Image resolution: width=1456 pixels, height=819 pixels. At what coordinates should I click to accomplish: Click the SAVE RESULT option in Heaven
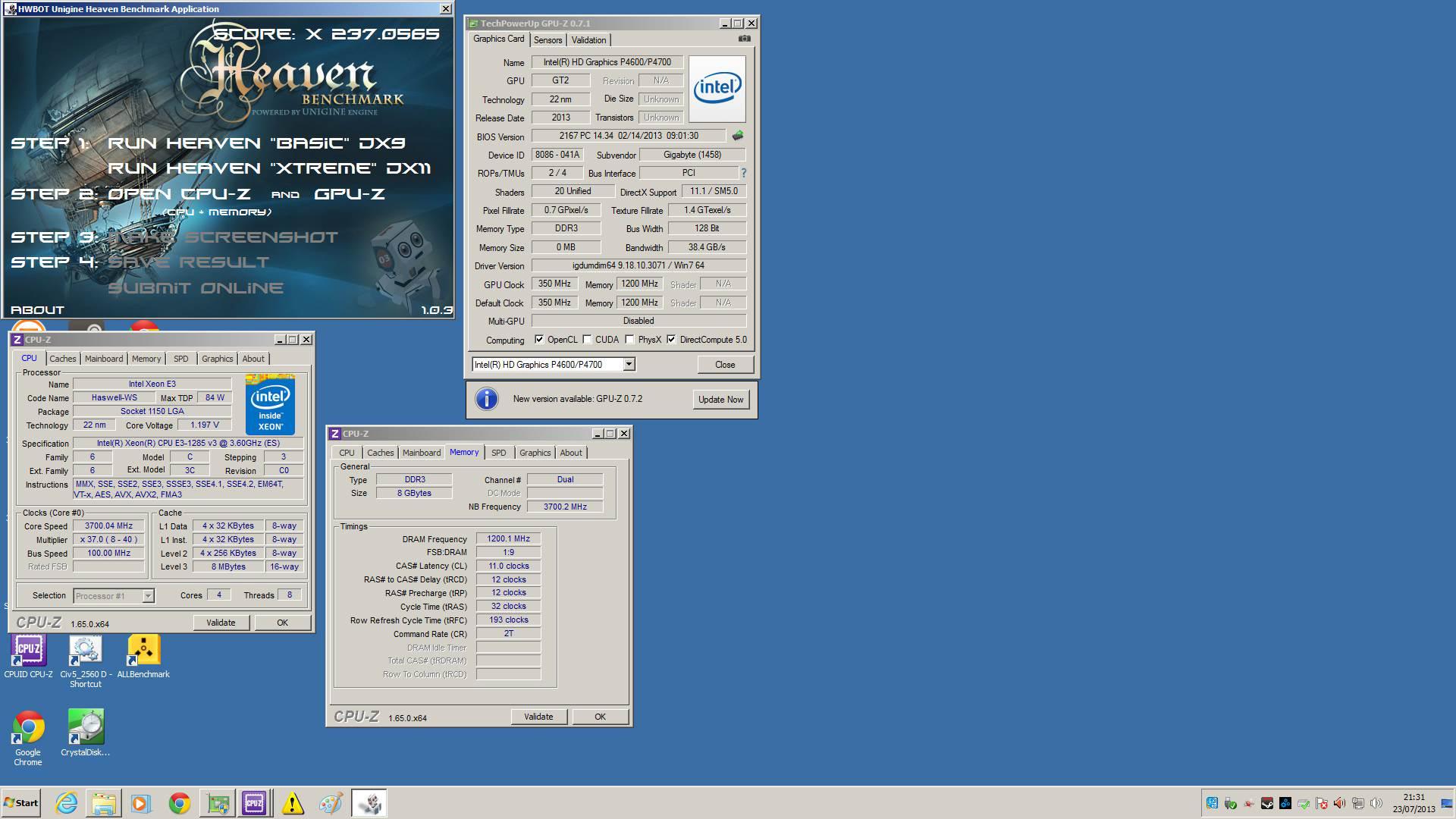pos(188,262)
